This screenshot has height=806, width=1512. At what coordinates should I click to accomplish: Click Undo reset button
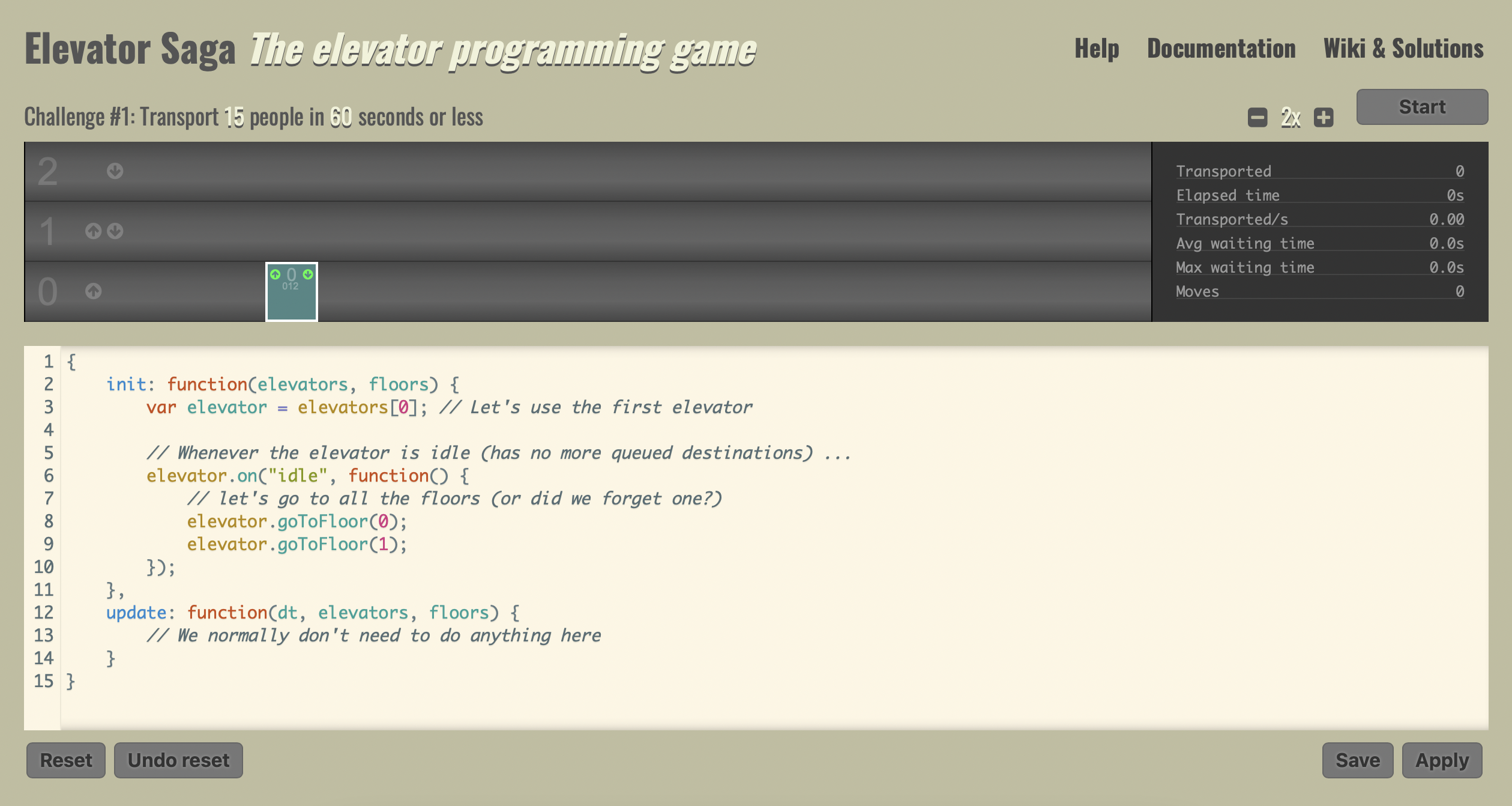pyautogui.click(x=178, y=760)
